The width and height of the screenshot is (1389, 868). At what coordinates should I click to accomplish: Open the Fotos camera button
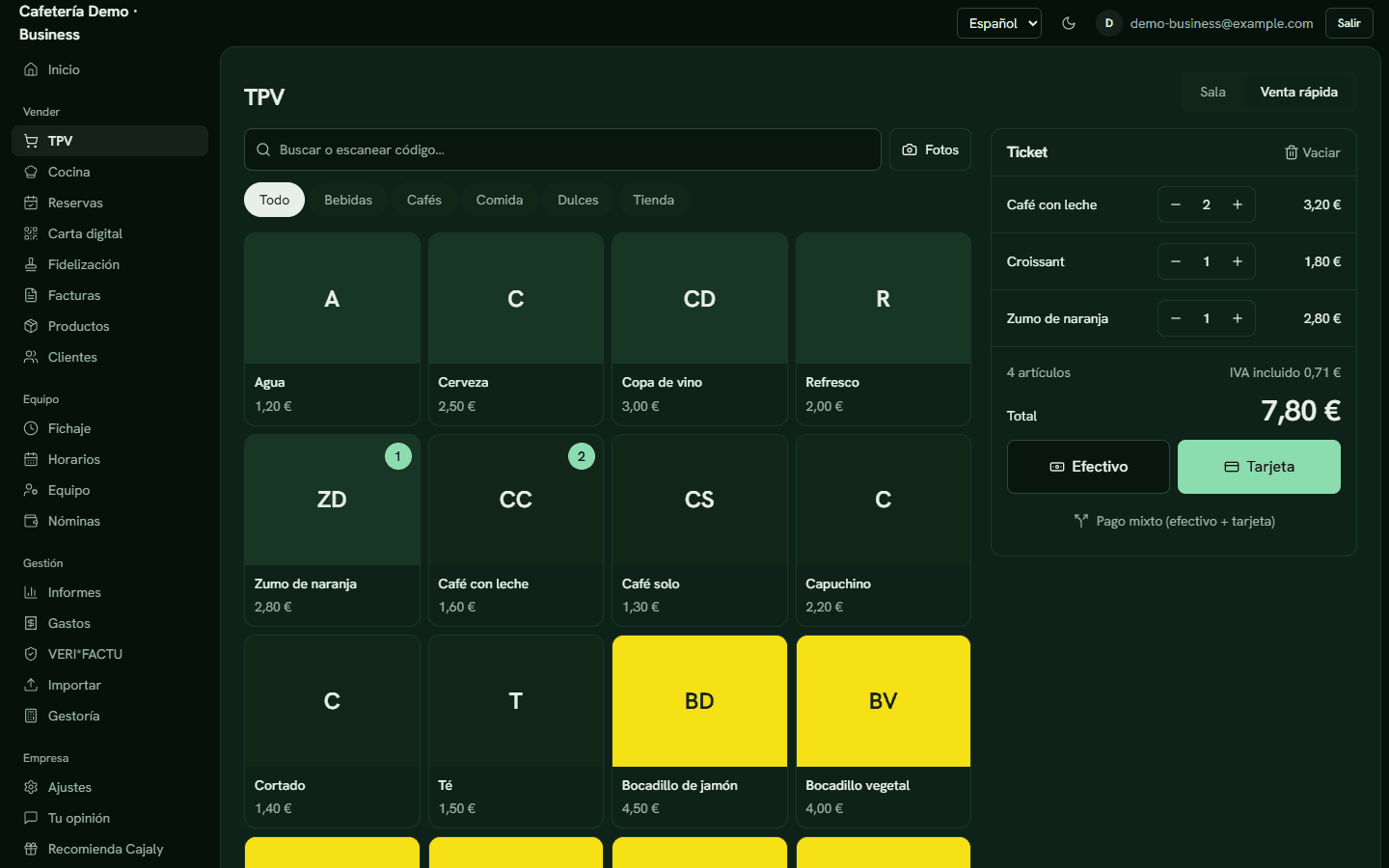coord(930,149)
